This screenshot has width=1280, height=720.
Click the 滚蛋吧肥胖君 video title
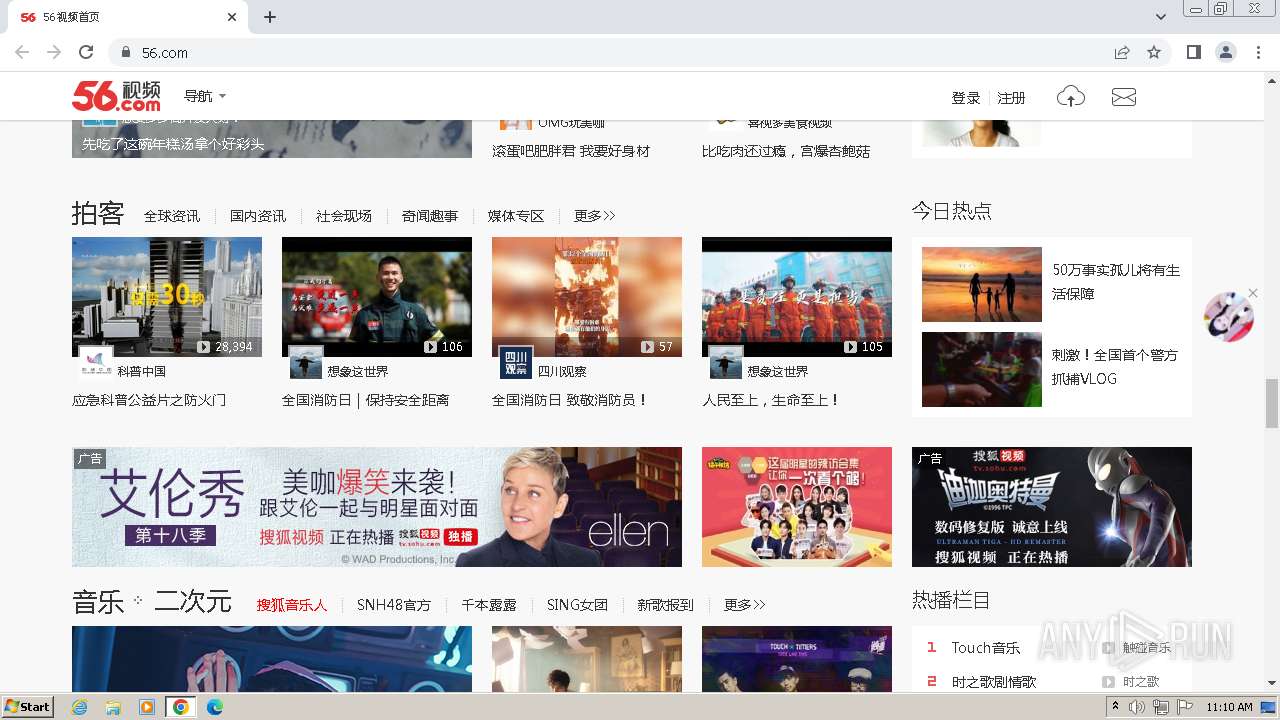pyautogui.click(x=571, y=151)
